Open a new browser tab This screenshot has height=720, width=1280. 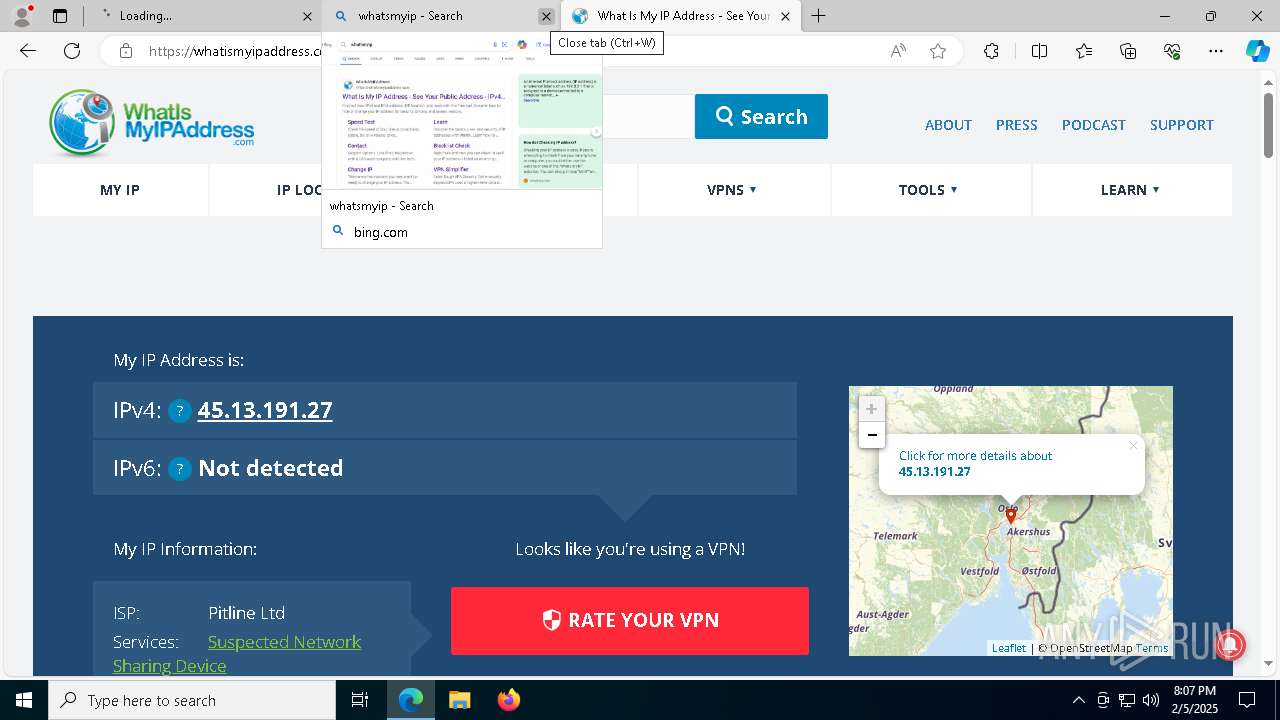click(818, 16)
